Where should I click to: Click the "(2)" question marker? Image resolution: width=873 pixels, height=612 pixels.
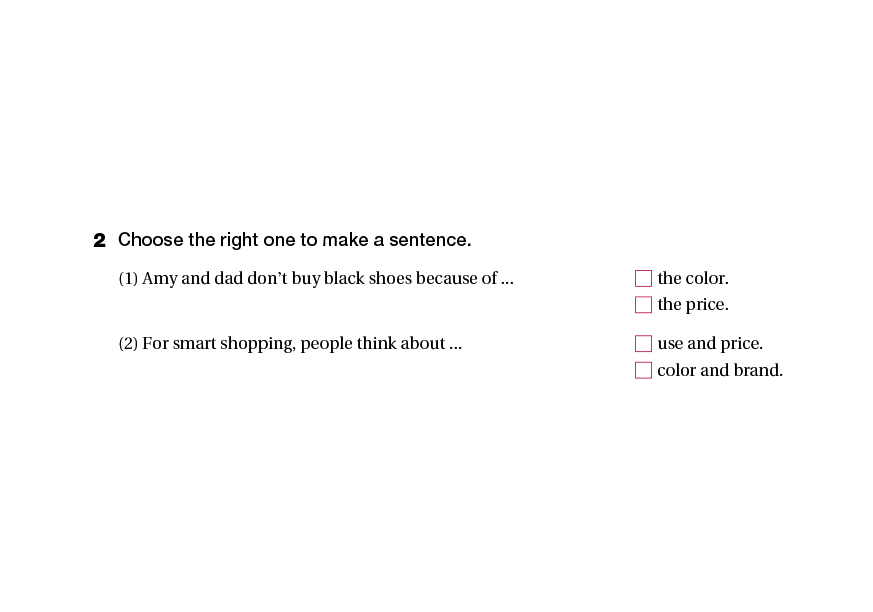click(128, 344)
